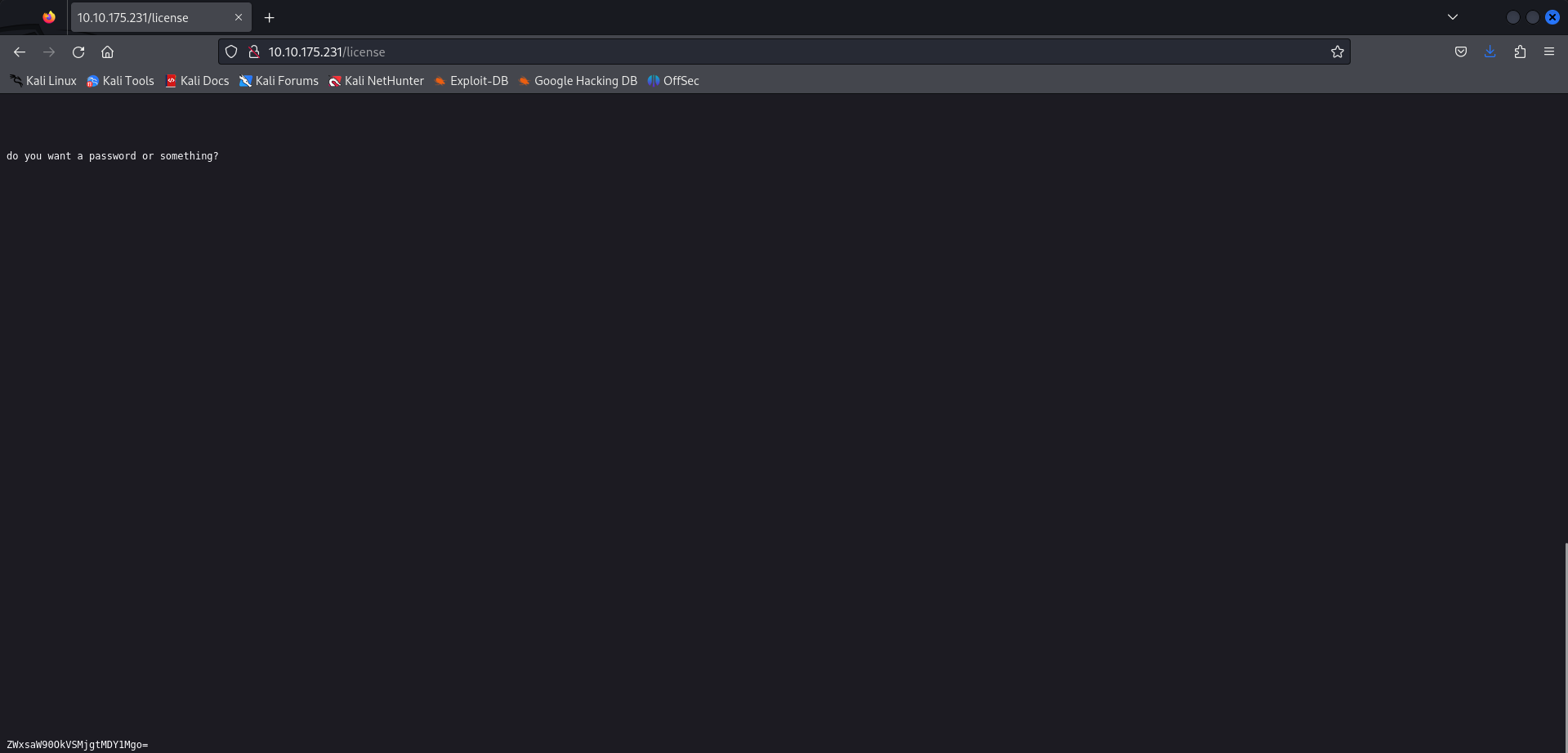Reload the current page

tap(78, 52)
